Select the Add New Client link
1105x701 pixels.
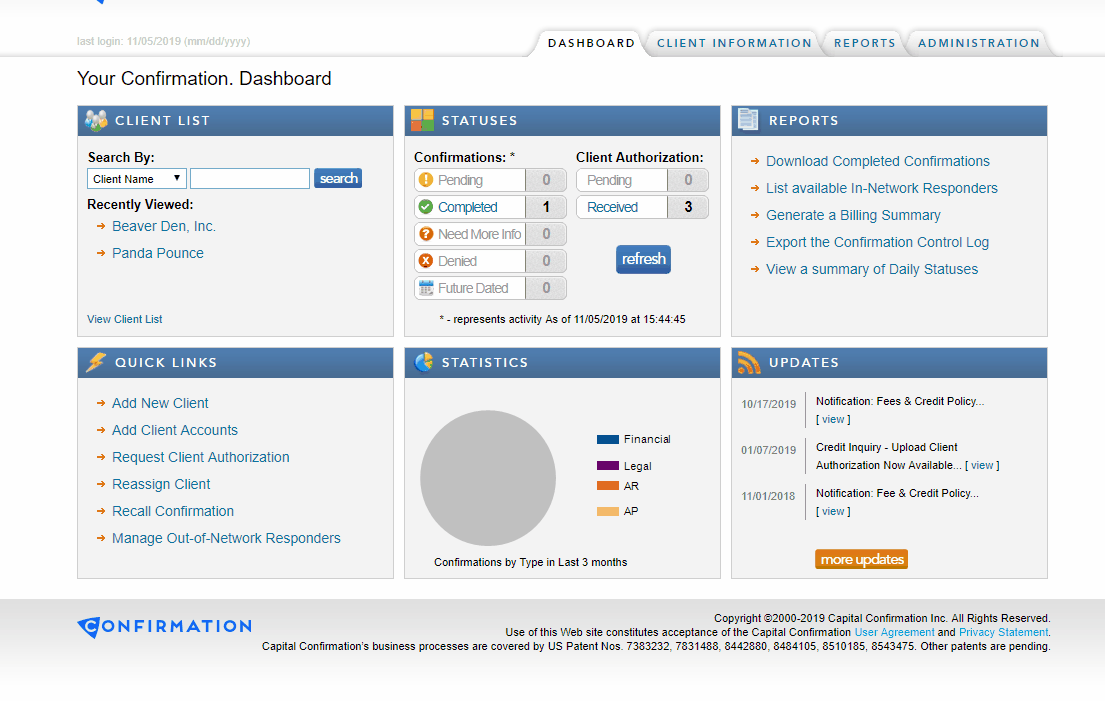point(160,403)
